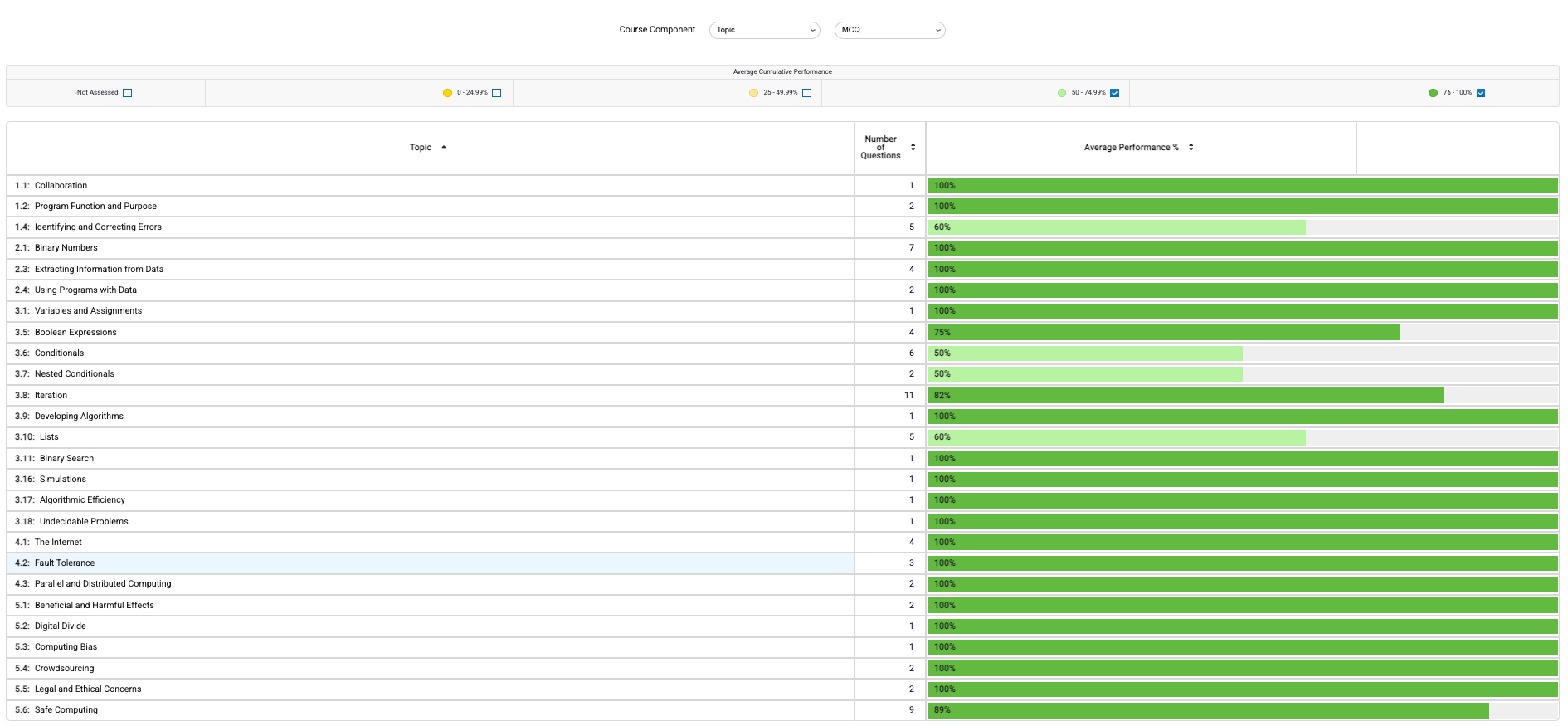The image size is (1568, 726).
Task: Click the Number of Questions sort icon
Action: pyautogui.click(x=913, y=148)
